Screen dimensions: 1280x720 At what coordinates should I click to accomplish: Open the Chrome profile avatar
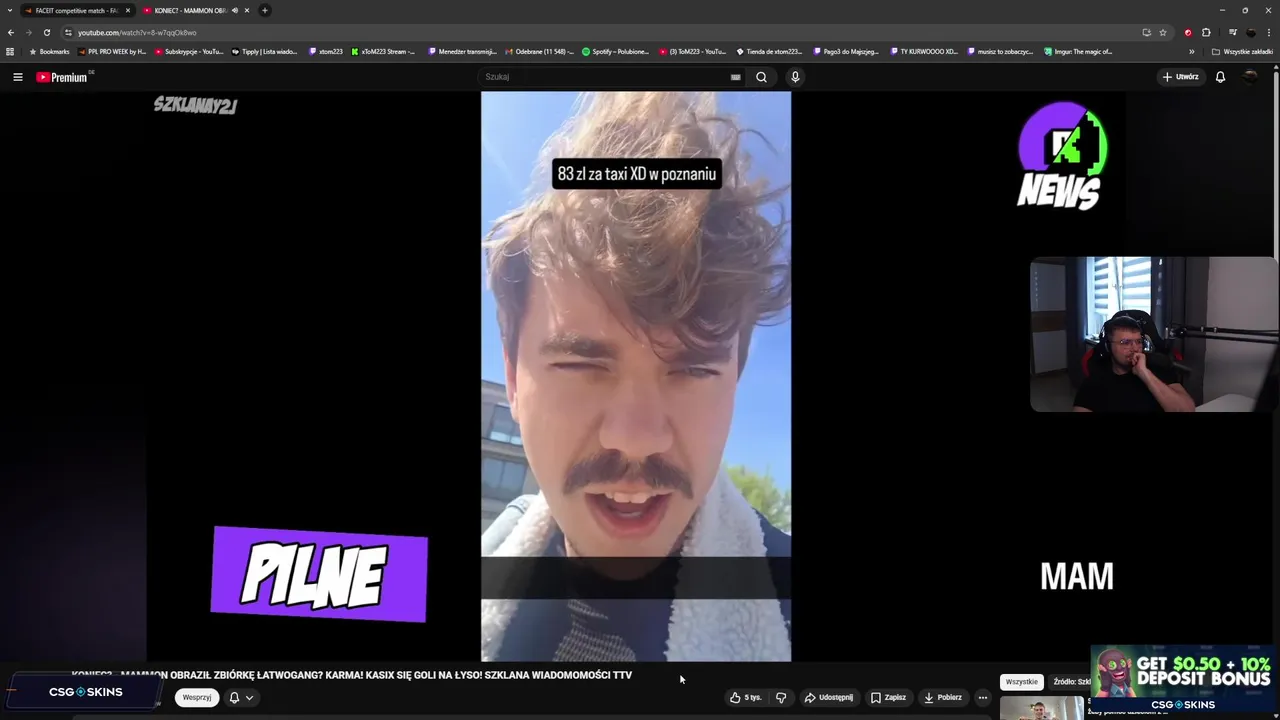click(1250, 32)
